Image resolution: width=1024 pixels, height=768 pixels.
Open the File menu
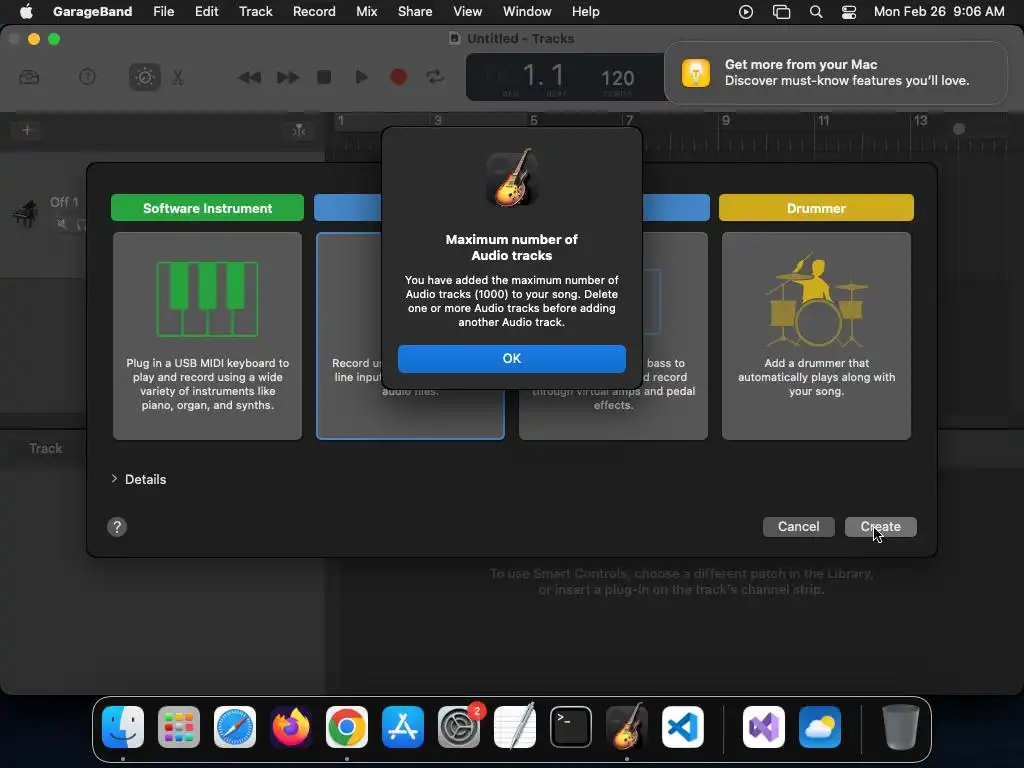click(x=163, y=11)
